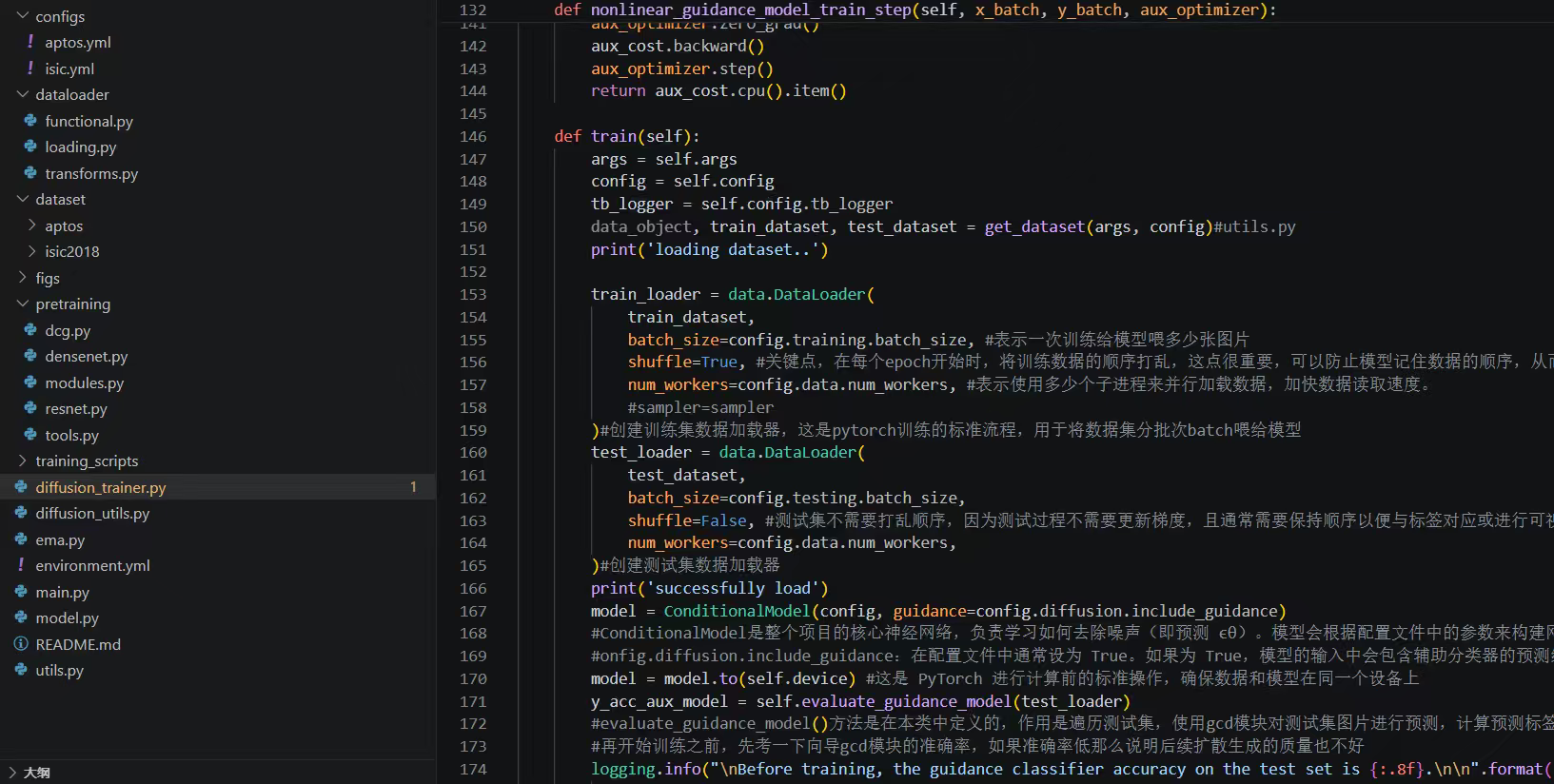This screenshot has height=784, width=1554.
Task: Open functional.py in dataloader
Action: pos(89,121)
